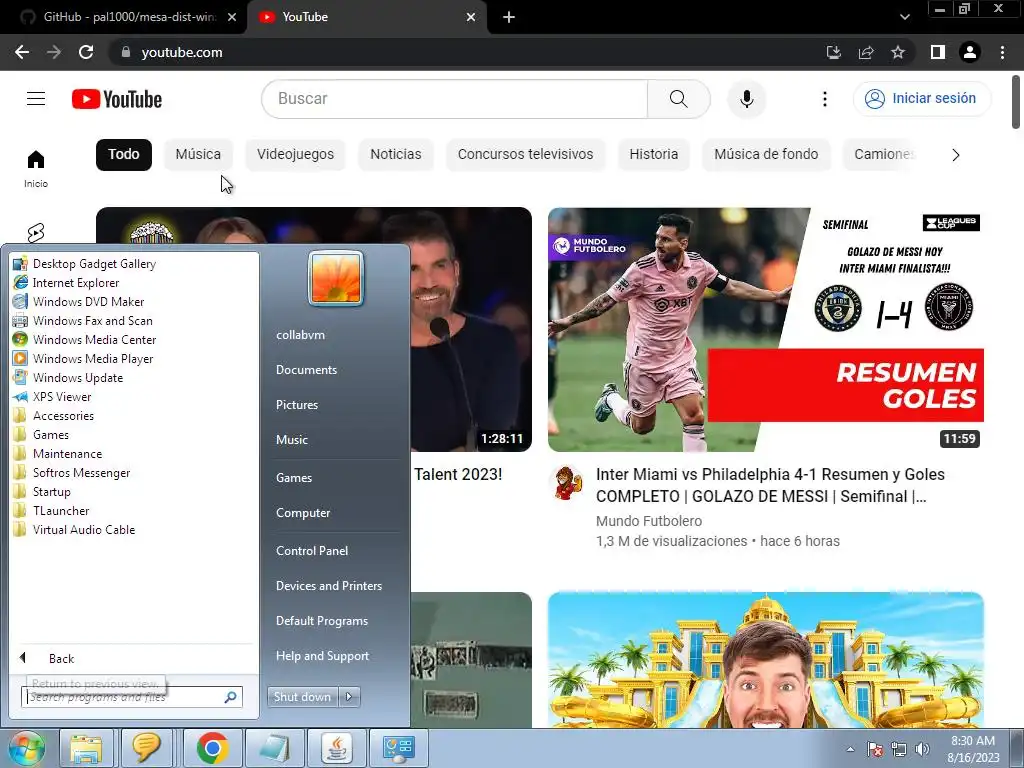Image resolution: width=1024 pixels, height=768 pixels.
Task: Open Inter Miami vs Philadelphia video title
Action: [x=770, y=485]
